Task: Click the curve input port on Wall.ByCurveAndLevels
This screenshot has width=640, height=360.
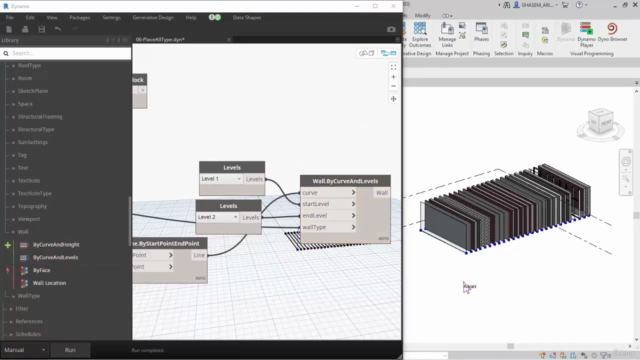Action: tap(329, 193)
